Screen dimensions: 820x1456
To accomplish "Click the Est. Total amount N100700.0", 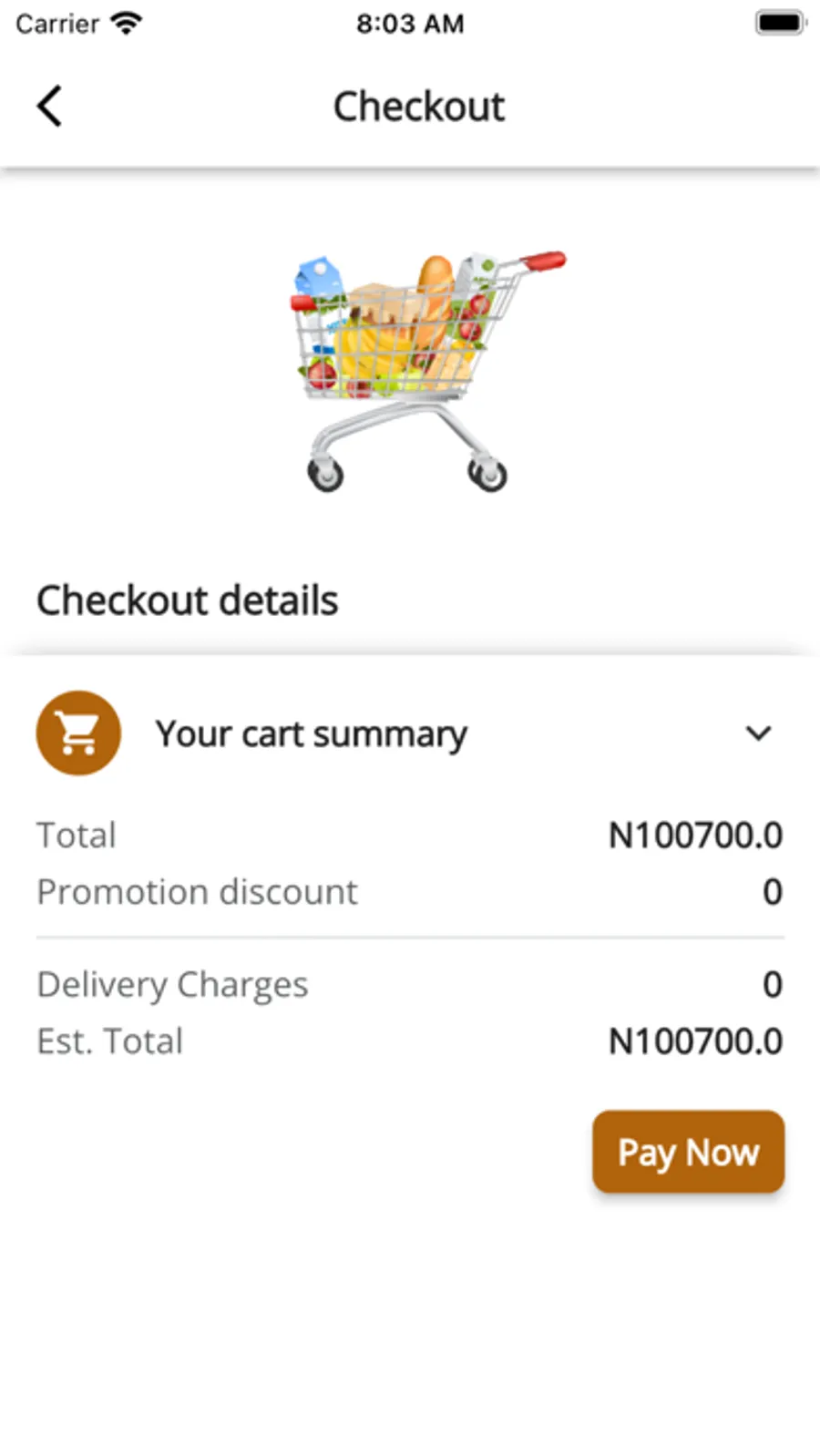I will pos(695,1041).
